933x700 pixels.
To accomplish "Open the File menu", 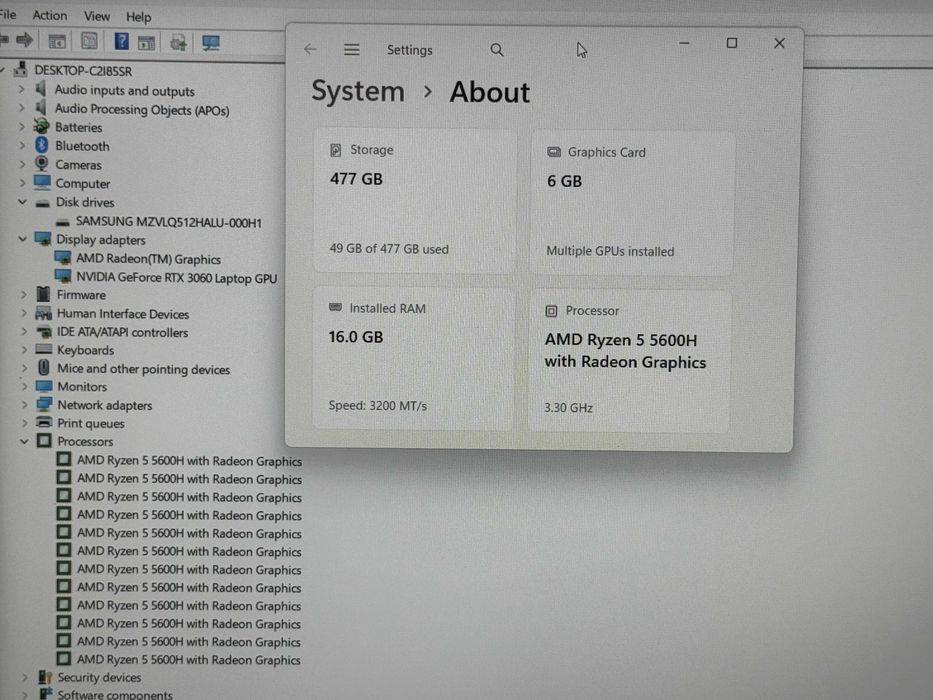I will tap(7, 14).
